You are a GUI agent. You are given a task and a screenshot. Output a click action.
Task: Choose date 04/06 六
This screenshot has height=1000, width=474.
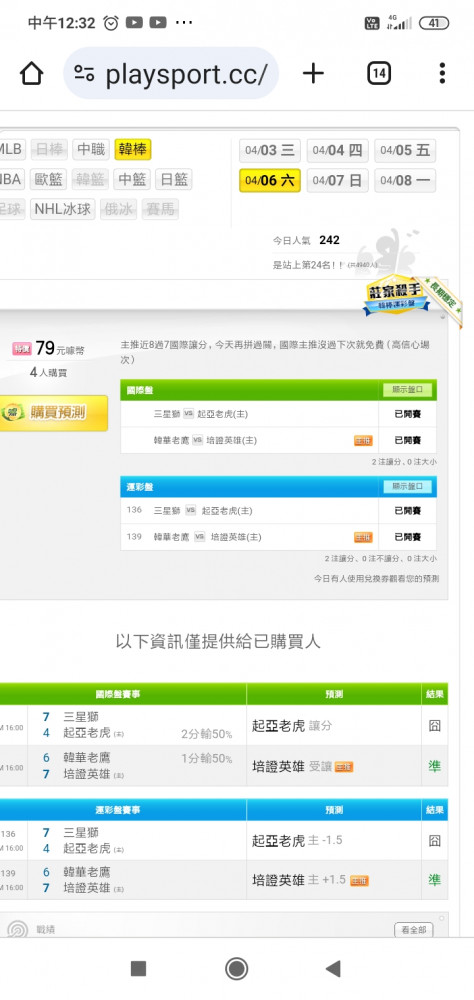pyautogui.click(x=270, y=180)
